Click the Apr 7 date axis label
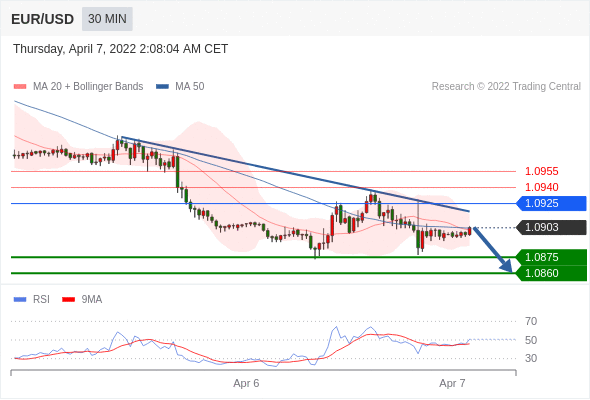Screen dimensions: 590x400 point(452,383)
